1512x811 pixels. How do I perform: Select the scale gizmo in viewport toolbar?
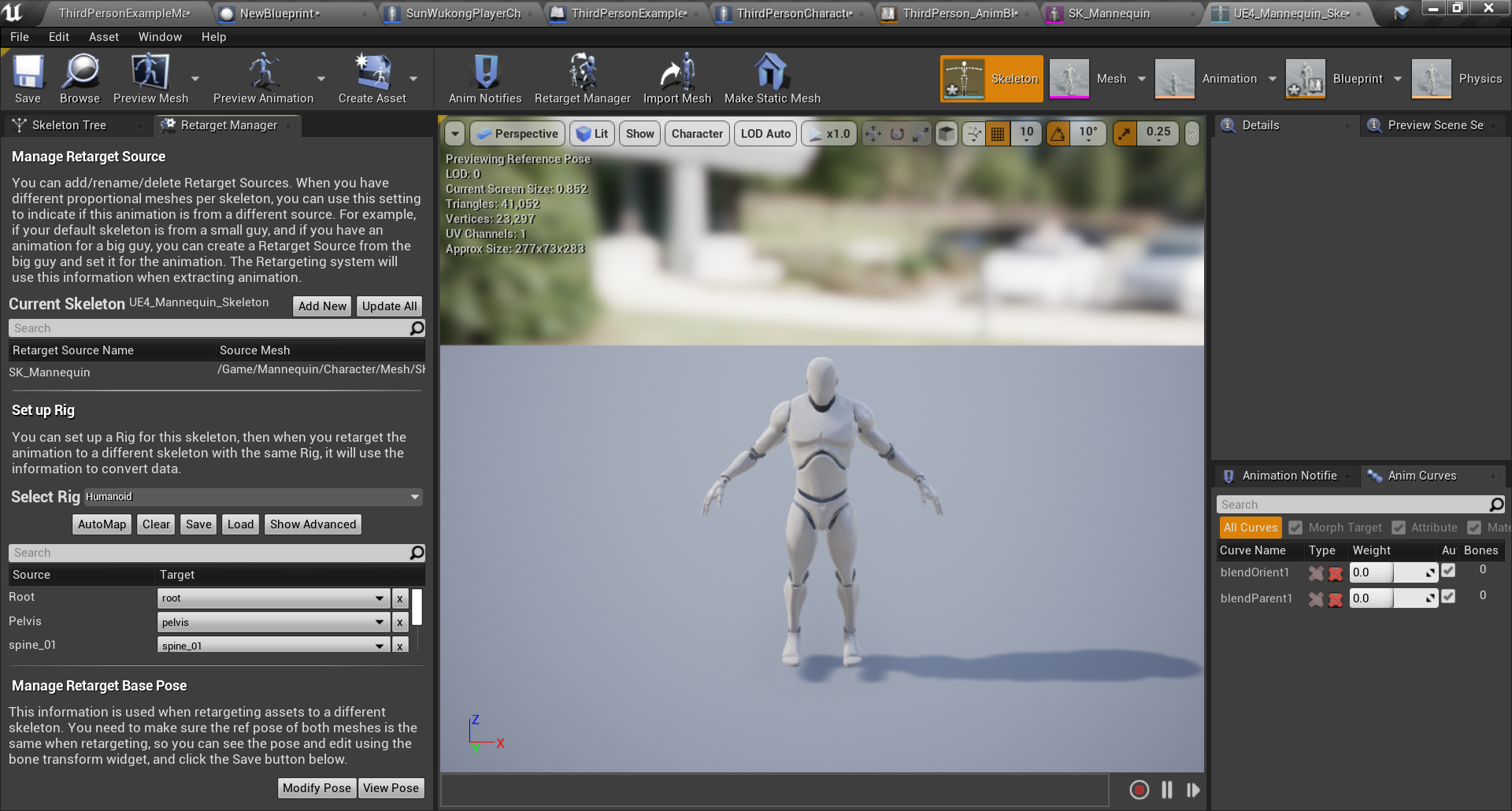click(920, 134)
